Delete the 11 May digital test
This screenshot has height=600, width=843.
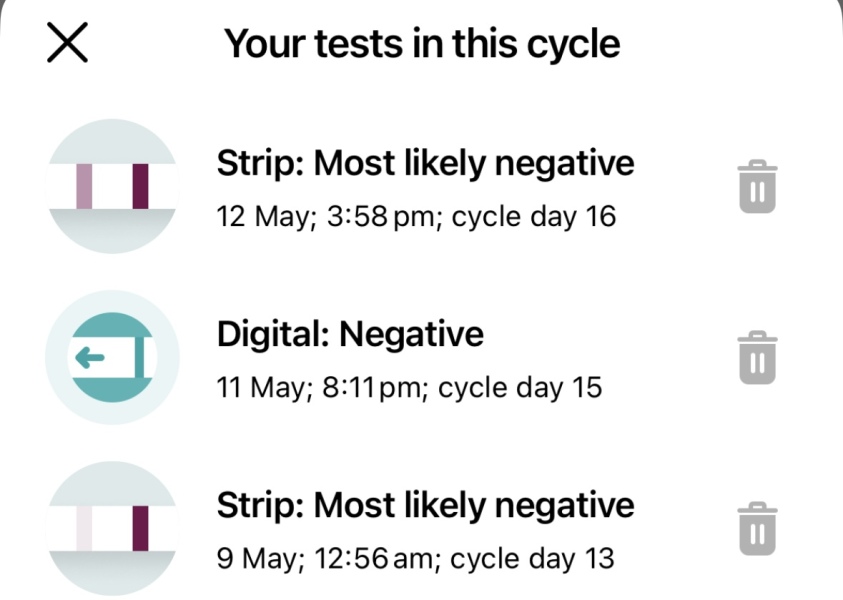[x=758, y=357]
